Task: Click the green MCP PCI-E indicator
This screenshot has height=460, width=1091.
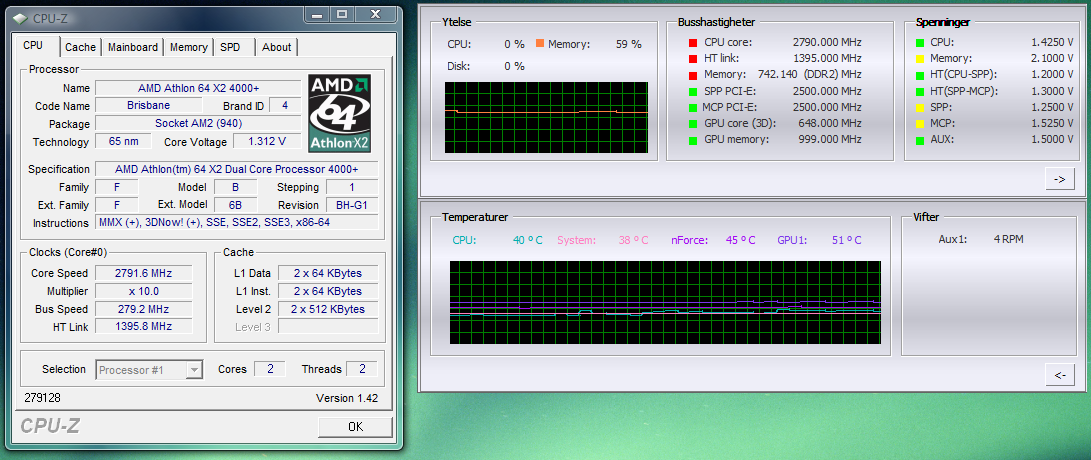Action: pyautogui.click(x=692, y=107)
